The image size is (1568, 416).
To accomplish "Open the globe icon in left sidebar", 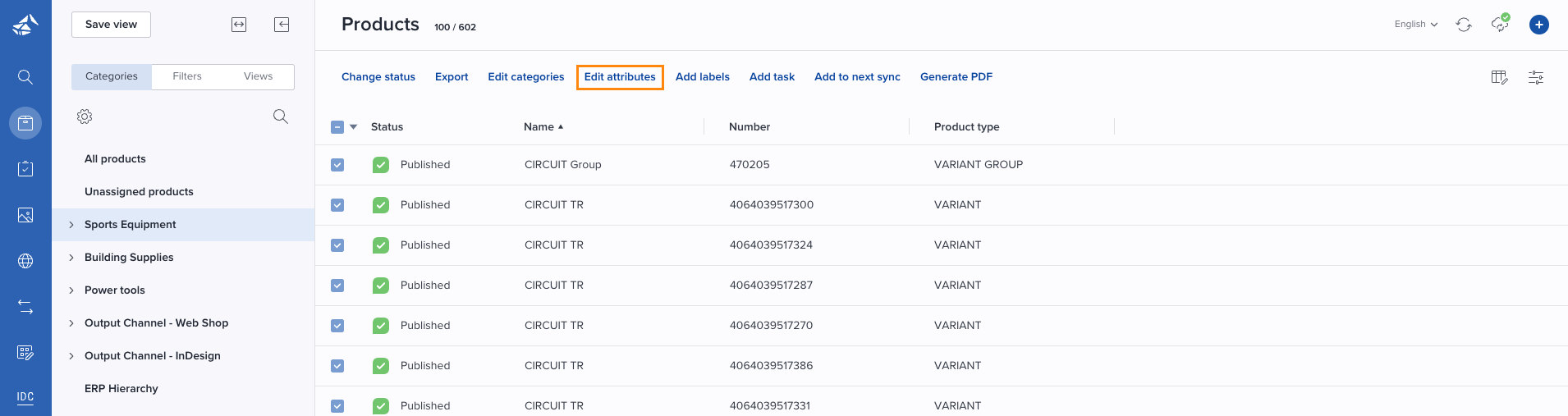I will point(25,261).
